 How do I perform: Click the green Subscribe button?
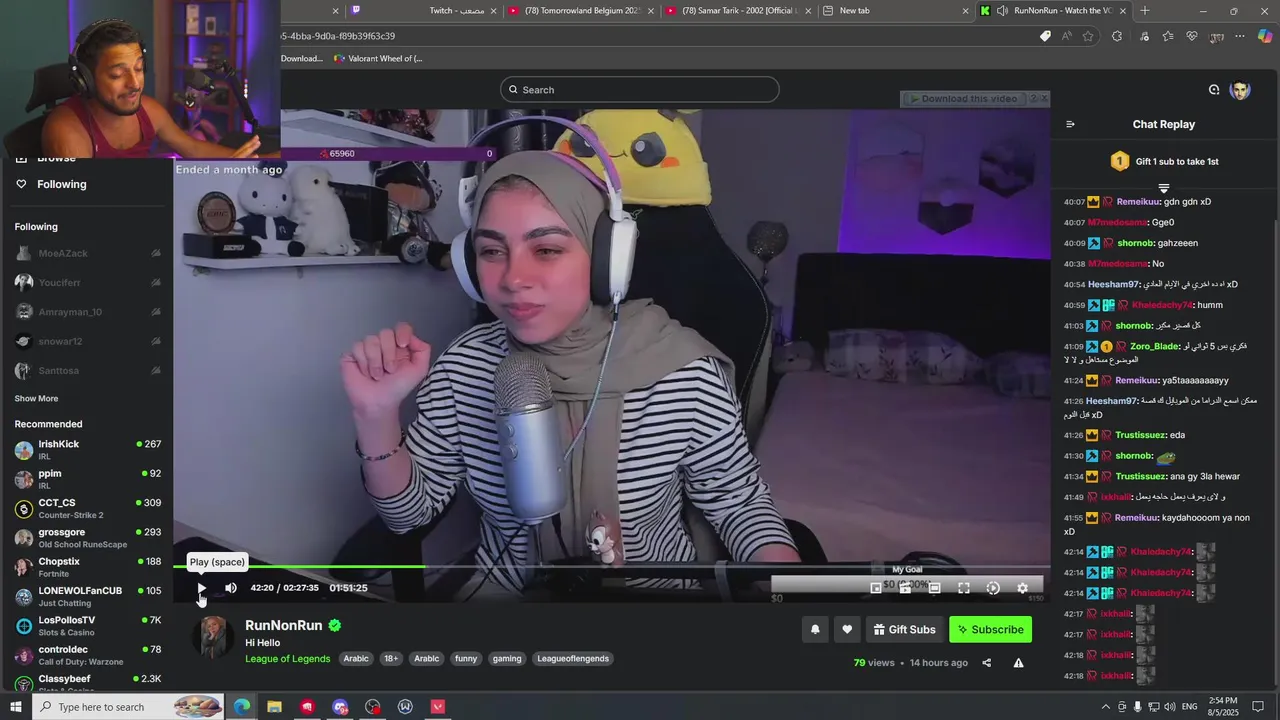(x=990, y=629)
